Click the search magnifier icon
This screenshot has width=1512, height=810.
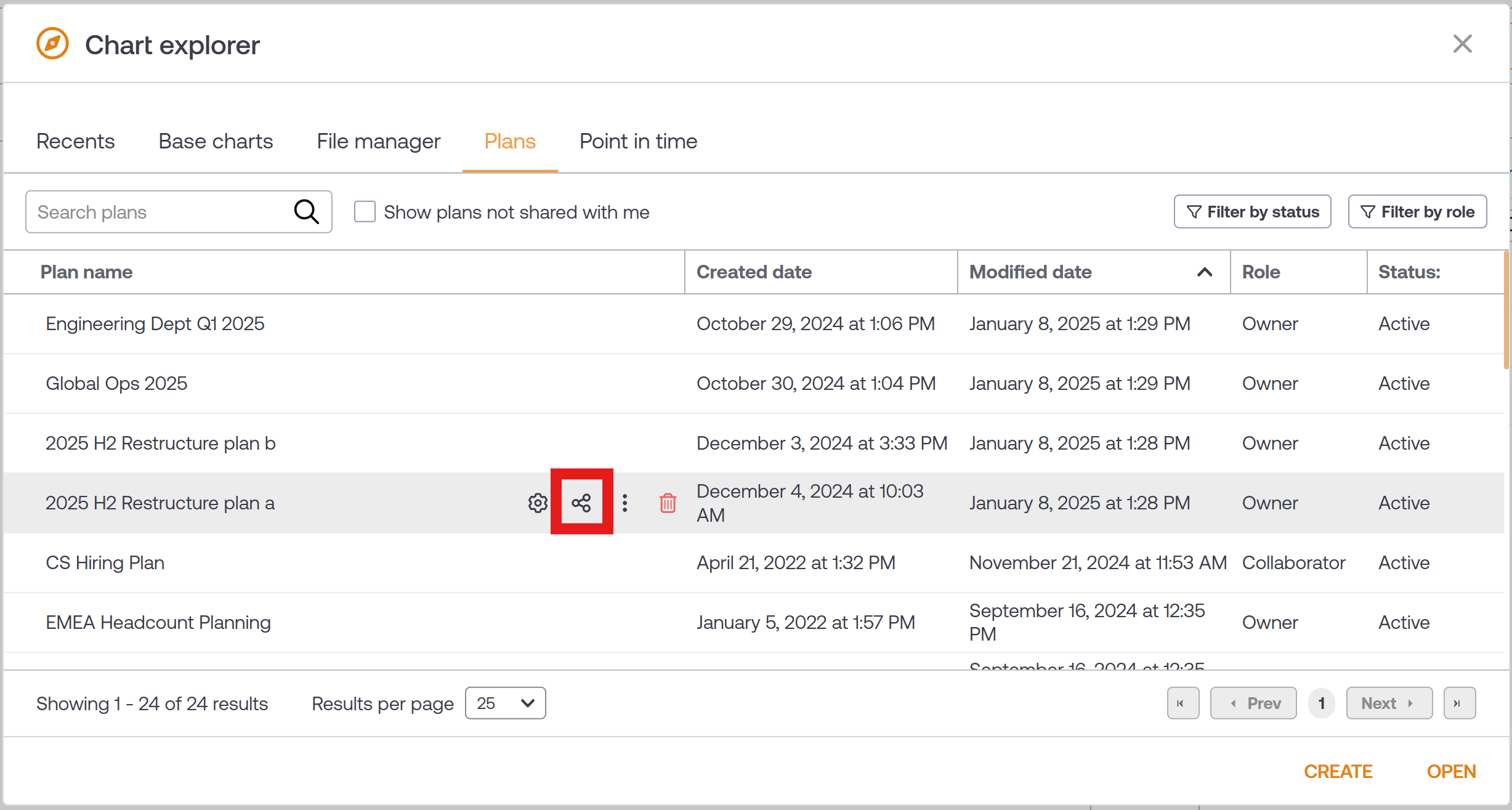[306, 212]
